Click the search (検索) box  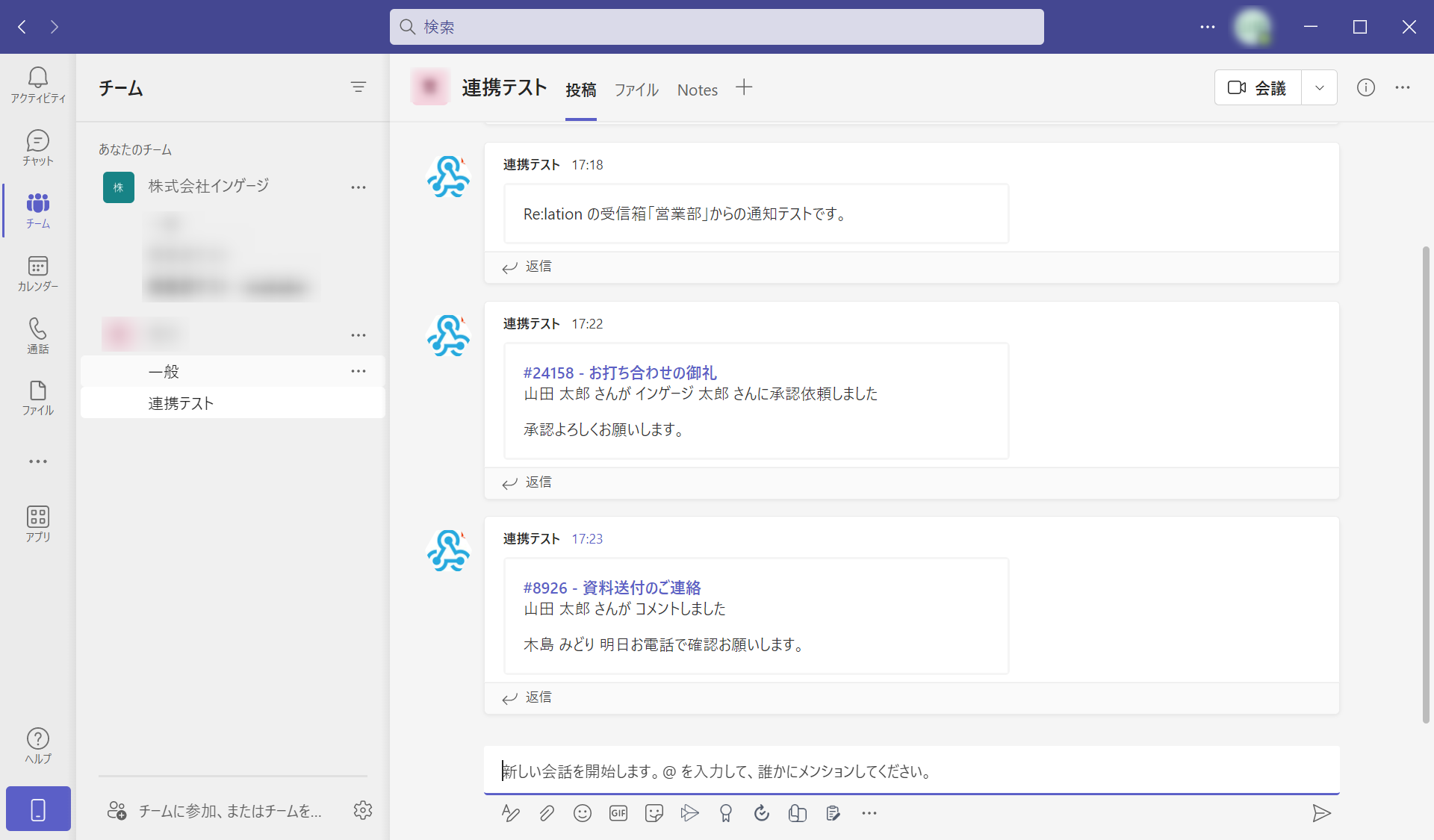[x=717, y=27]
